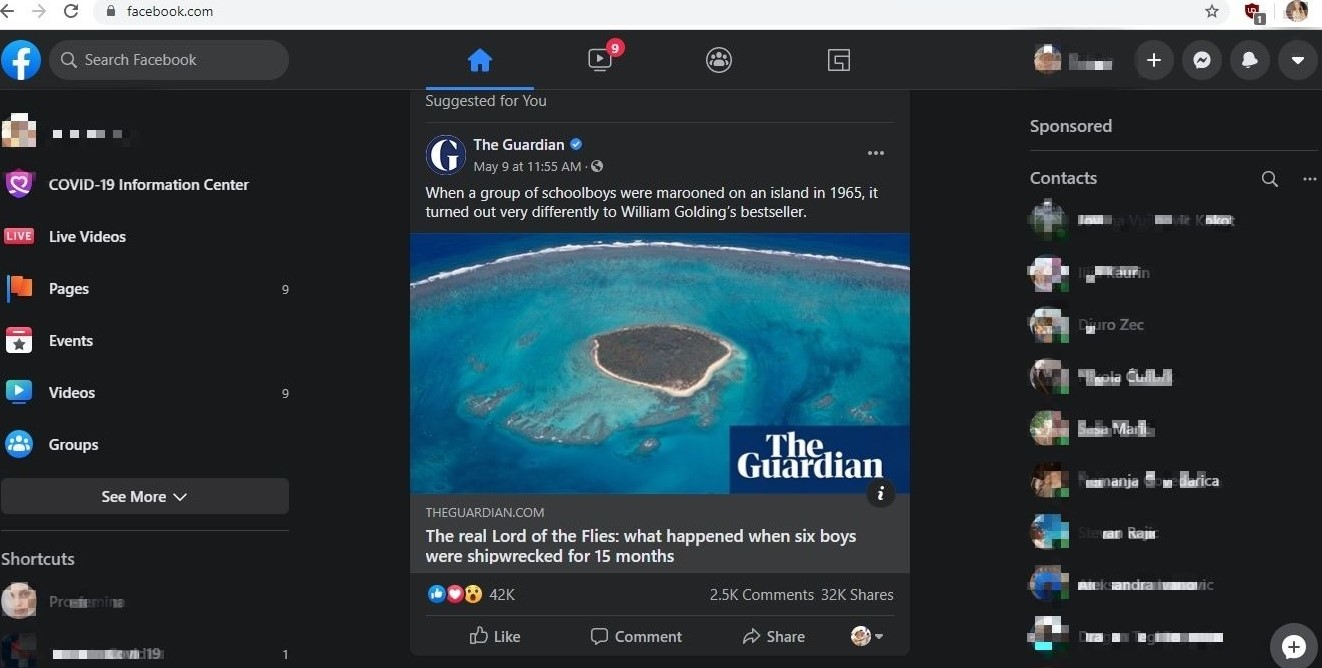Share The Guardian post
This screenshot has width=1322, height=668.
coord(773,636)
